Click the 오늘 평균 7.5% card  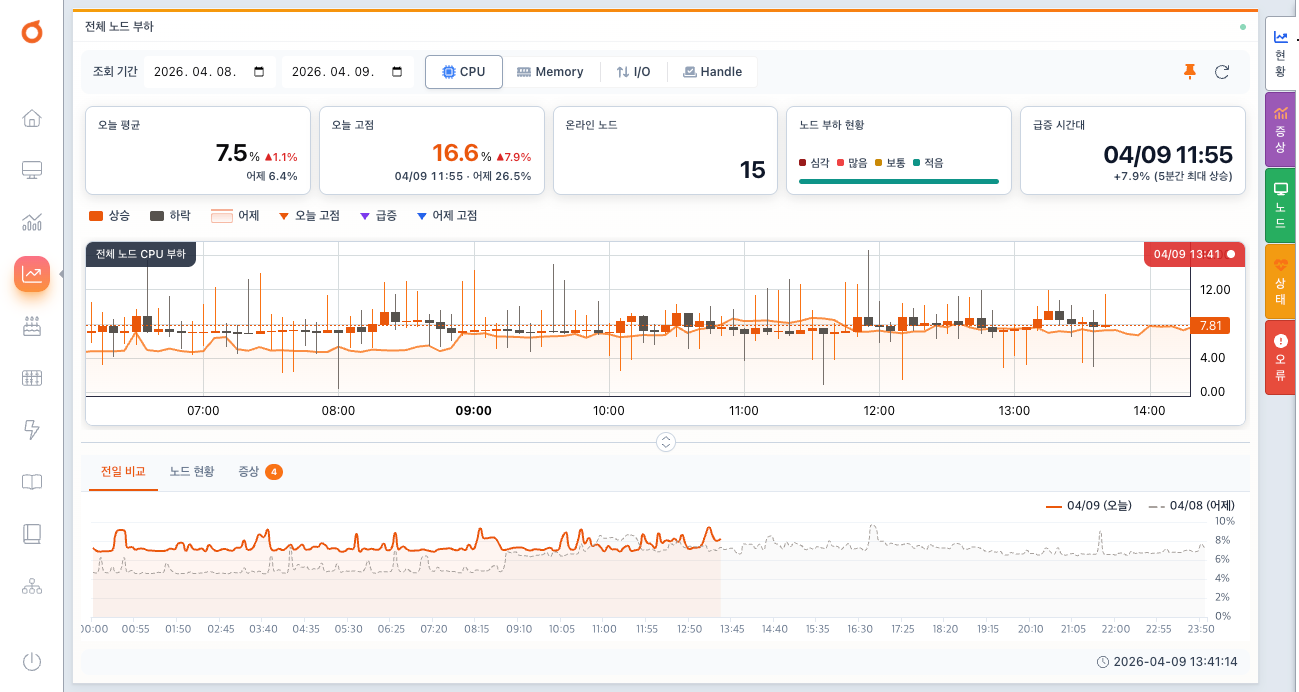(198, 151)
